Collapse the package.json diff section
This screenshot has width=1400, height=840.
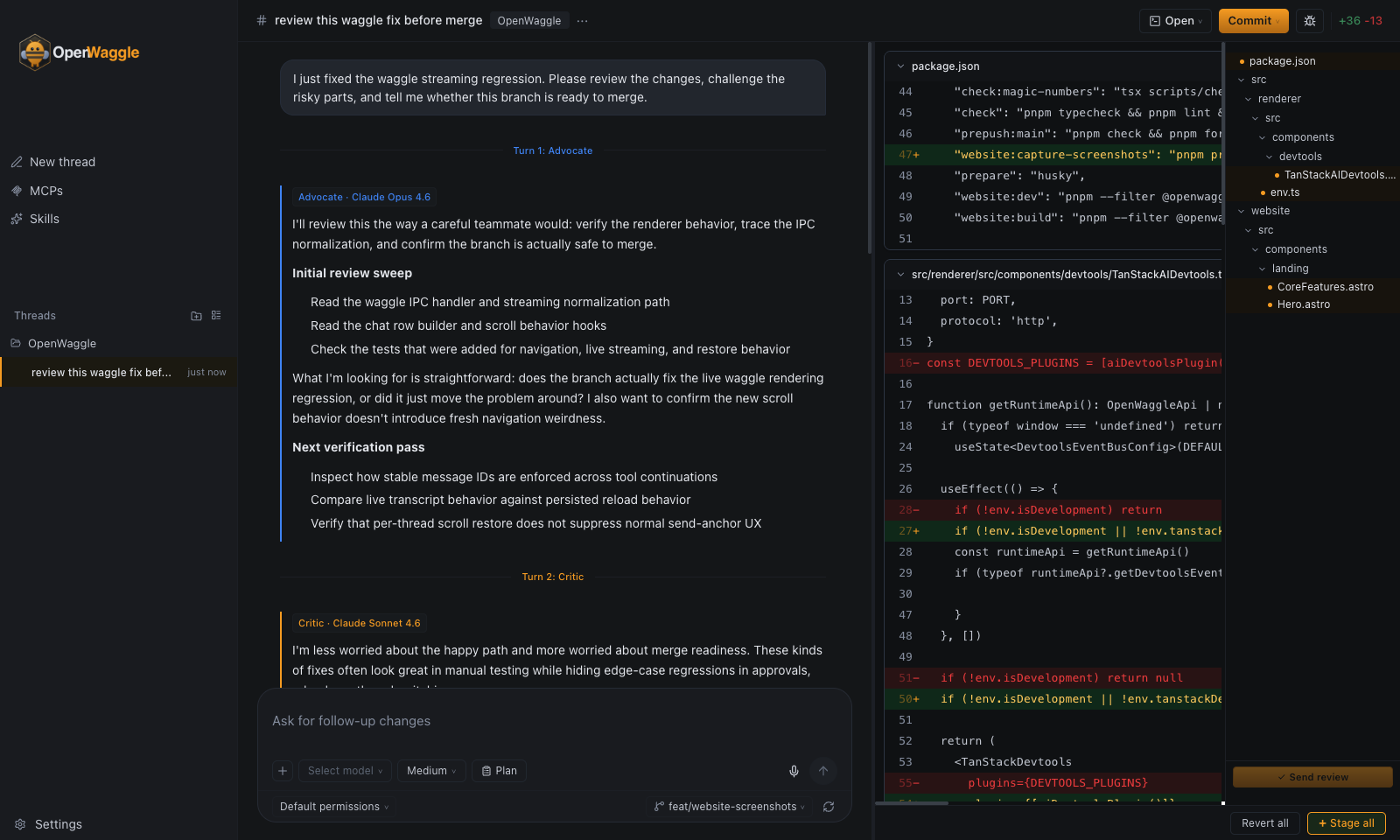901,66
